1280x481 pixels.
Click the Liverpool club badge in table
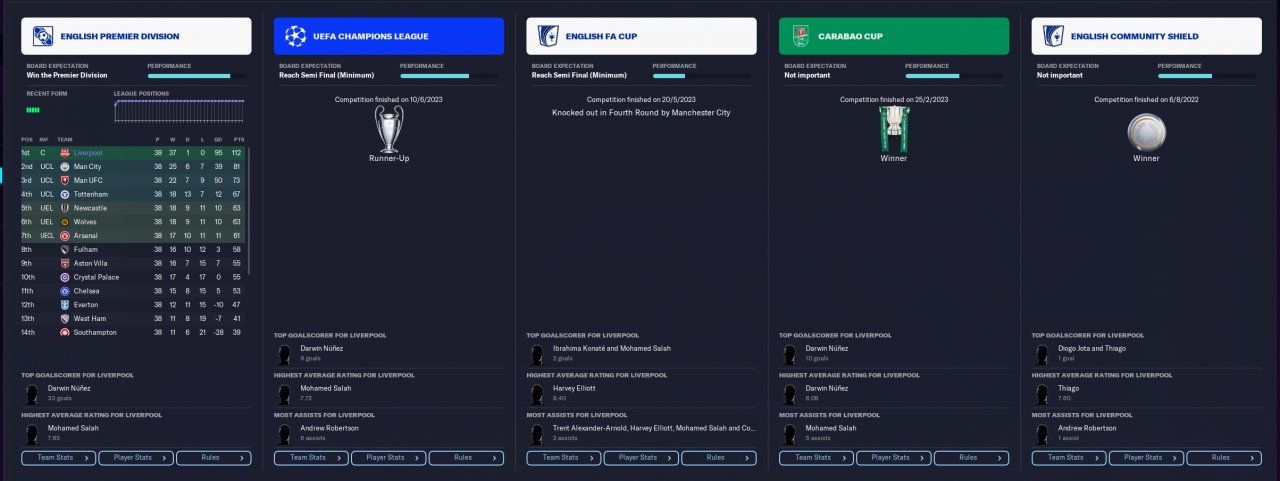coord(65,153)
